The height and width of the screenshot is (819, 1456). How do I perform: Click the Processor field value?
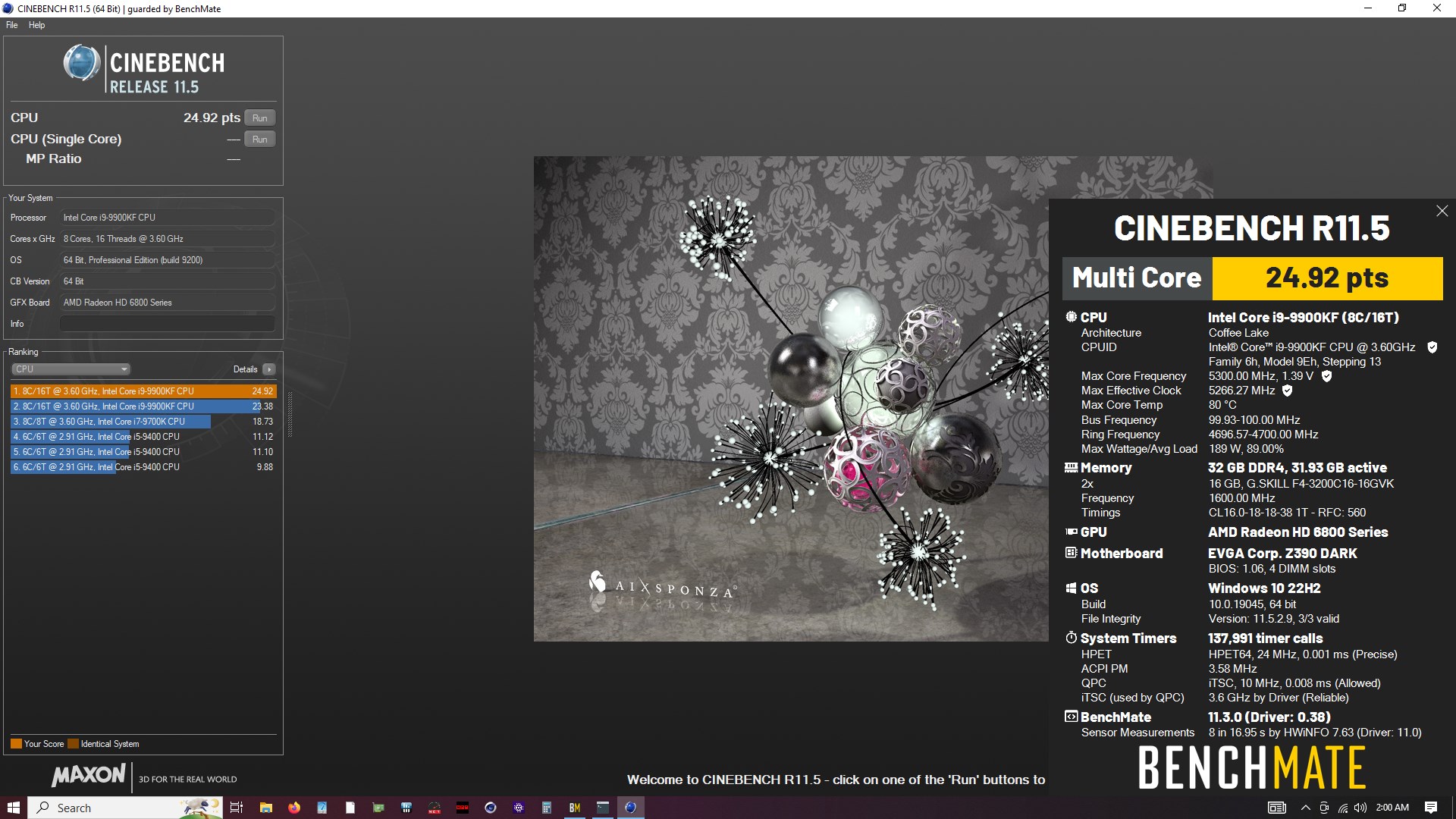(167, 218)
